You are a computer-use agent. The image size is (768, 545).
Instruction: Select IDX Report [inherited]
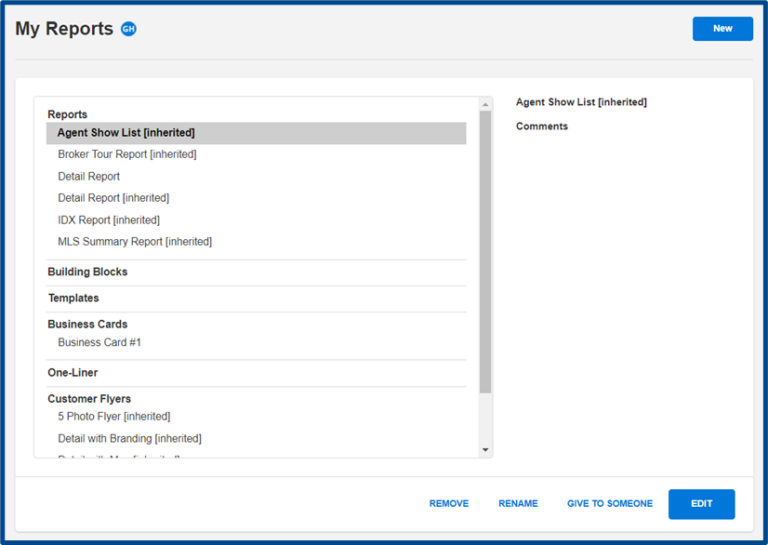(x=108, y=220)
